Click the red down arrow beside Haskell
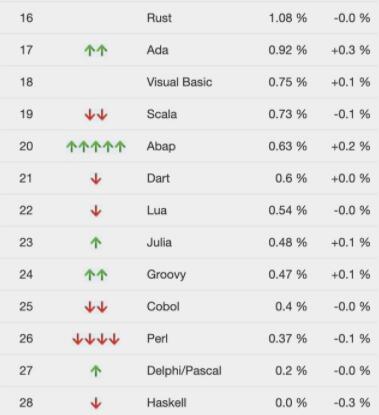 pos(96,403)
